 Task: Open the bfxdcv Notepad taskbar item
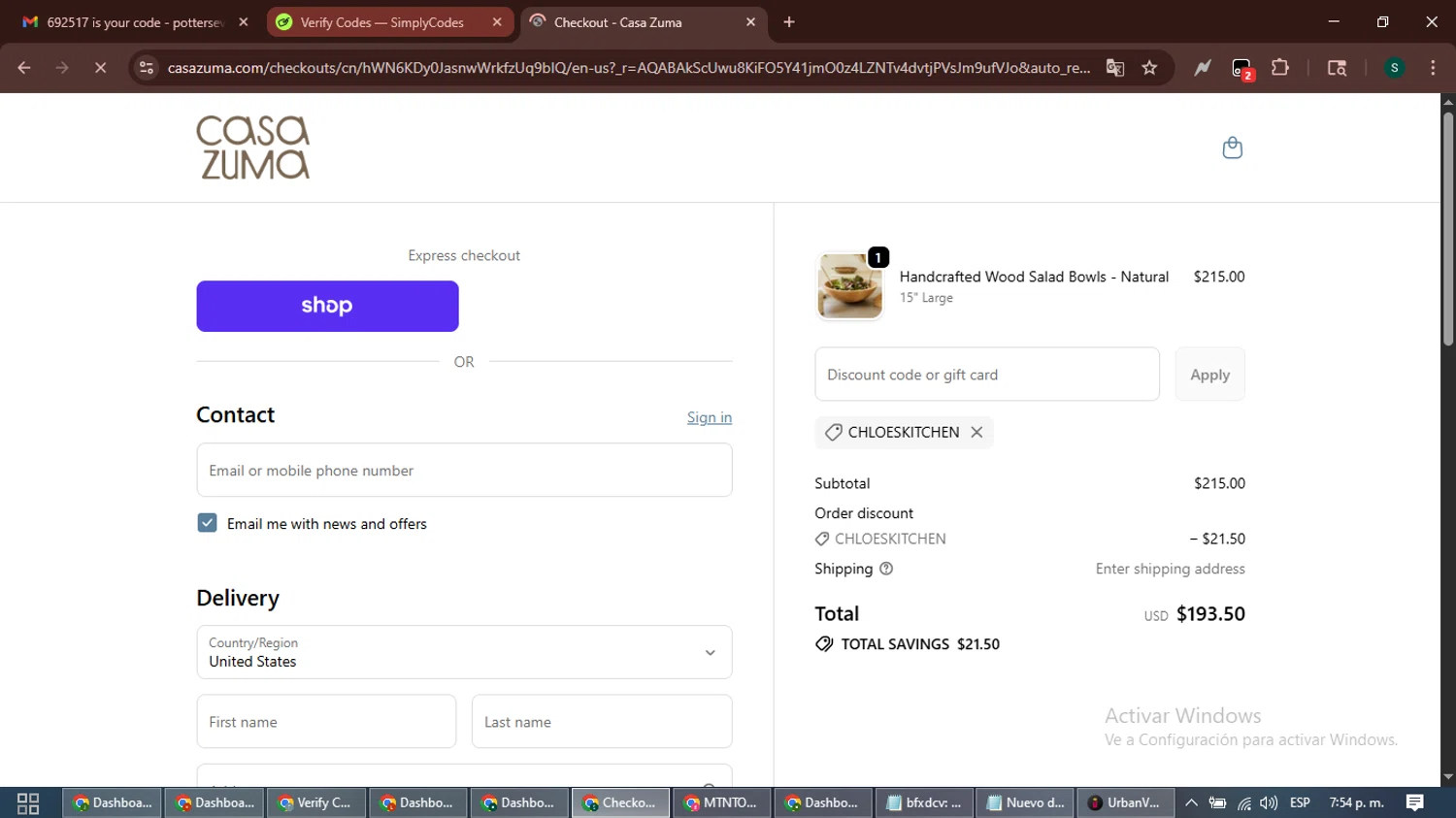pyautogui.click(x=924, y=803)
